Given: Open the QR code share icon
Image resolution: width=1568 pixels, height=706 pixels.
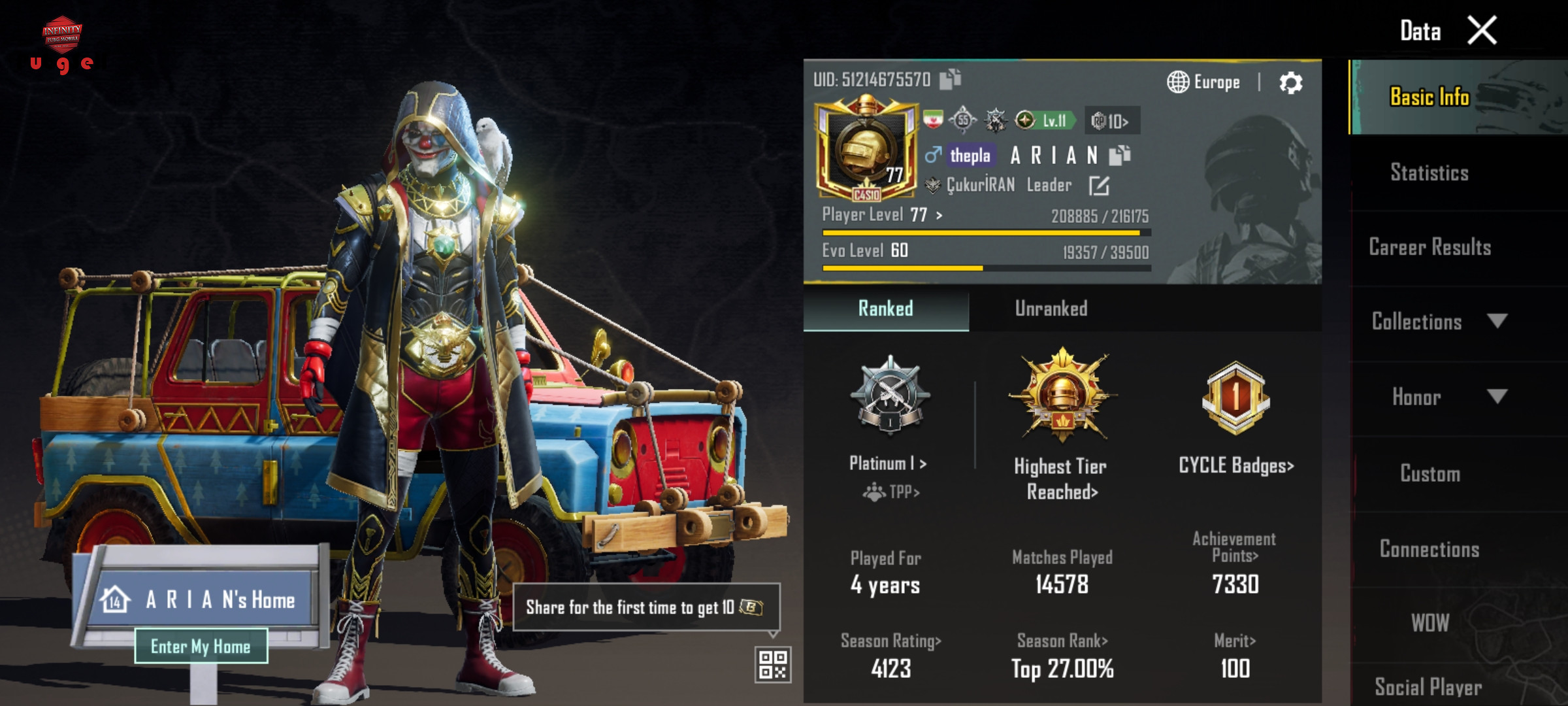Looking at the screenshot, I should (774, 665).
